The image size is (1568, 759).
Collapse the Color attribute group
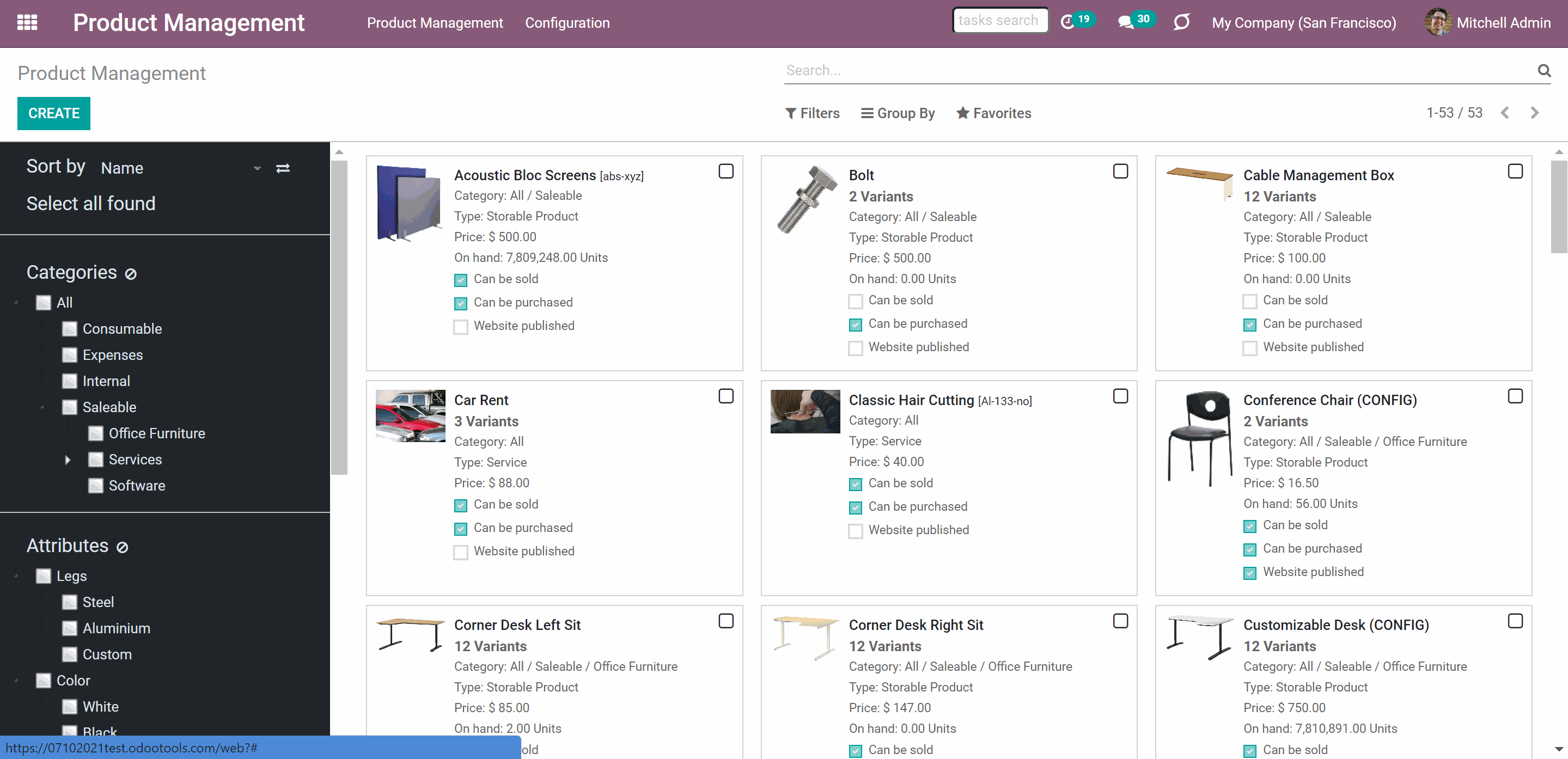coord(16,681)
